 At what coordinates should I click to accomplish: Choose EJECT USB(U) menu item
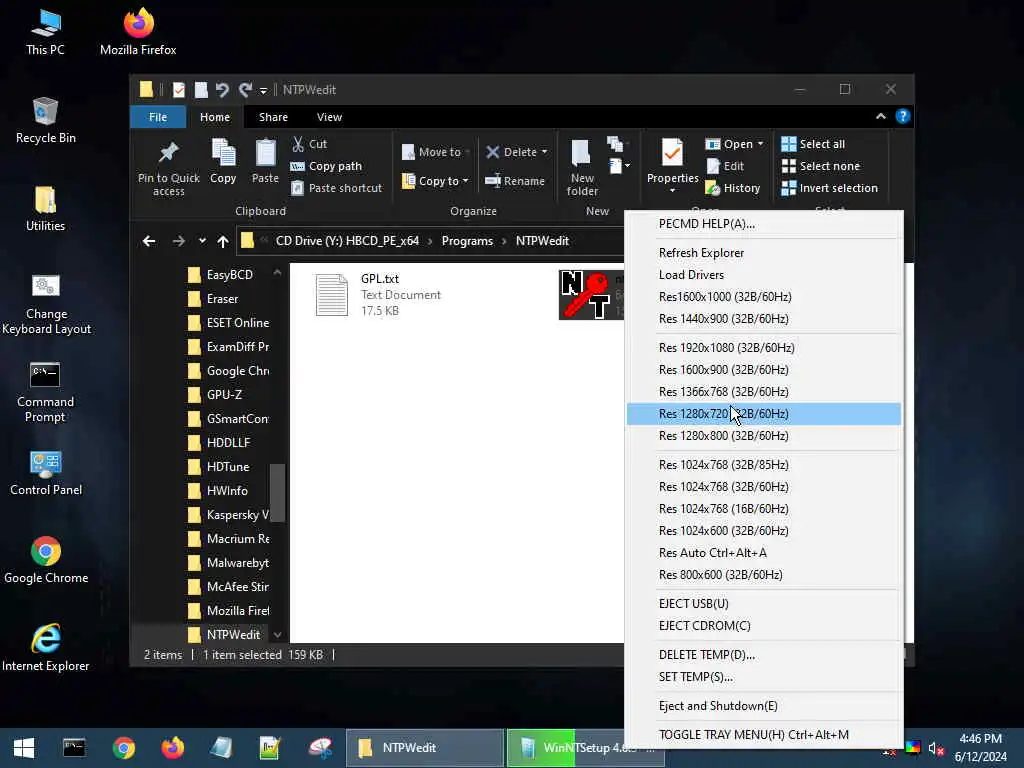coord(763,603)
